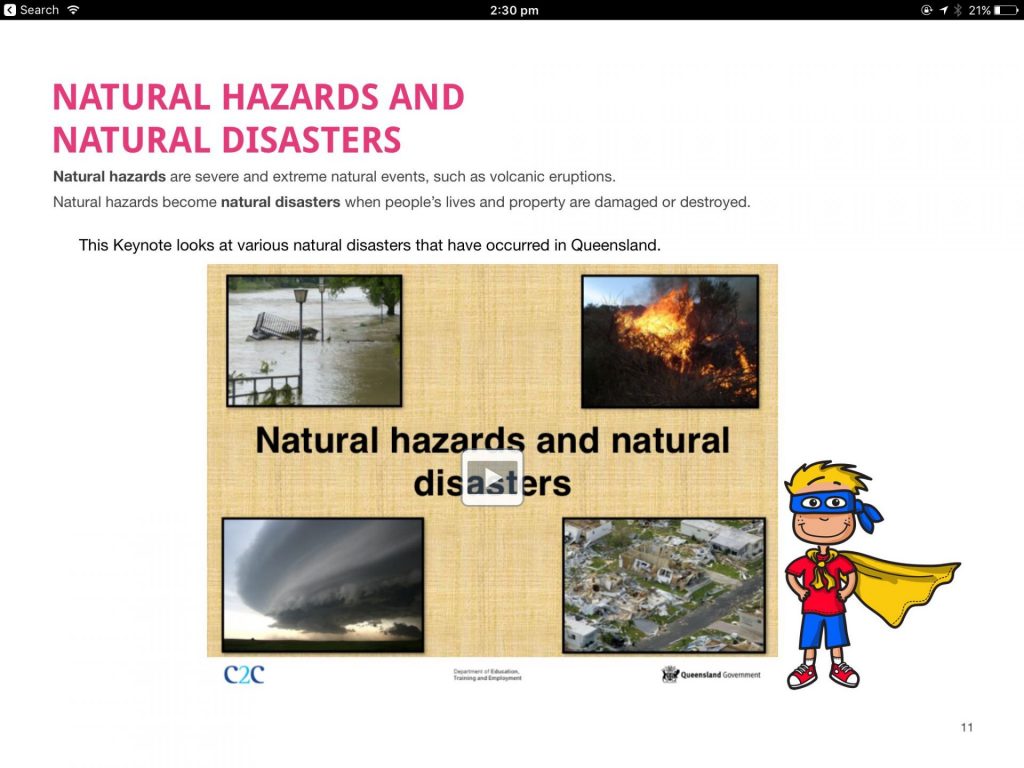Tap the bushfire photo thumbnail

[x=670, y=341]
